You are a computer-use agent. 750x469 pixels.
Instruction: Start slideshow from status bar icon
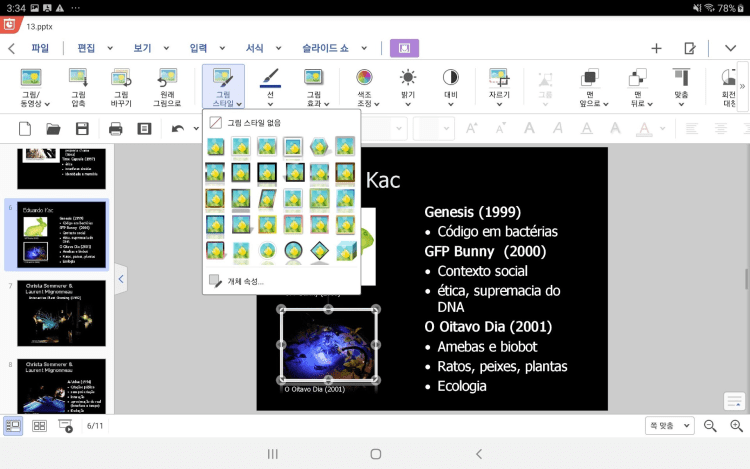point(65,425)
